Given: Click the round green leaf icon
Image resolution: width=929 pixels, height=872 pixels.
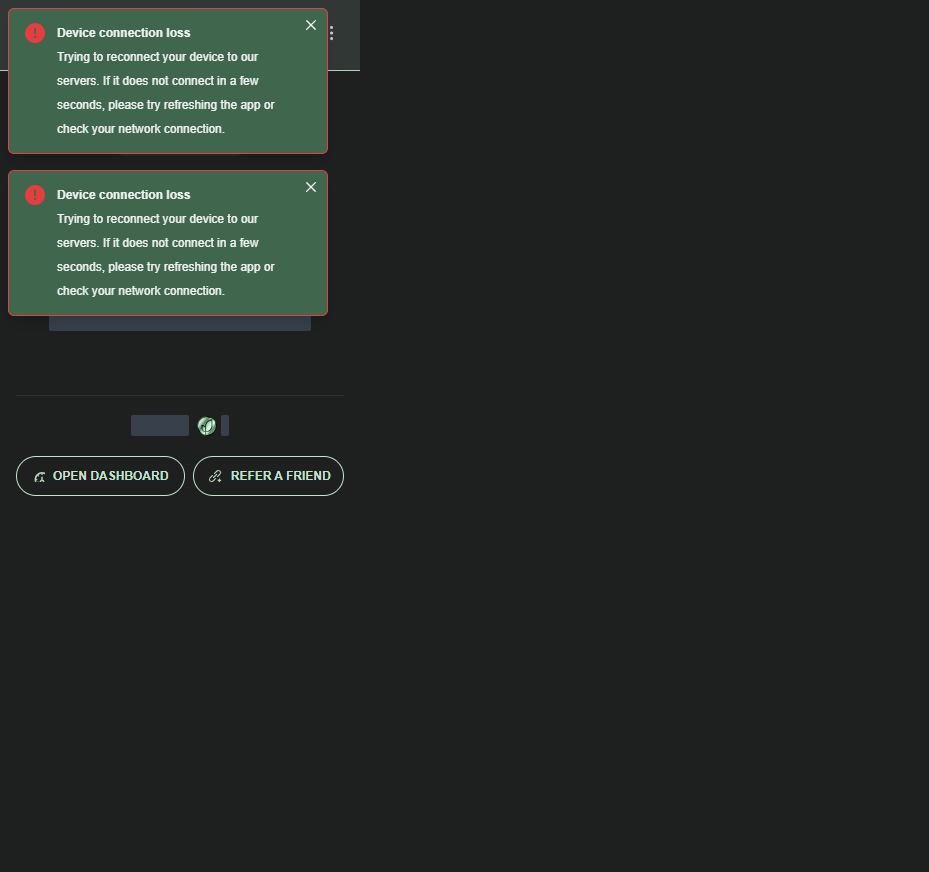Looking at the screenshot, I should (x=207, y=426).
